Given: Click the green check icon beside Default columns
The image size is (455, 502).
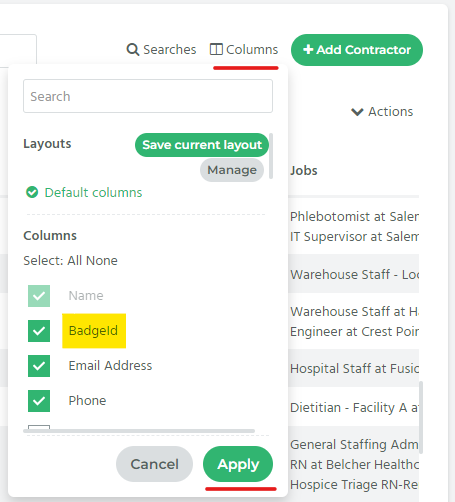Looking at the screenshot, I should click(x=32, y=192).
